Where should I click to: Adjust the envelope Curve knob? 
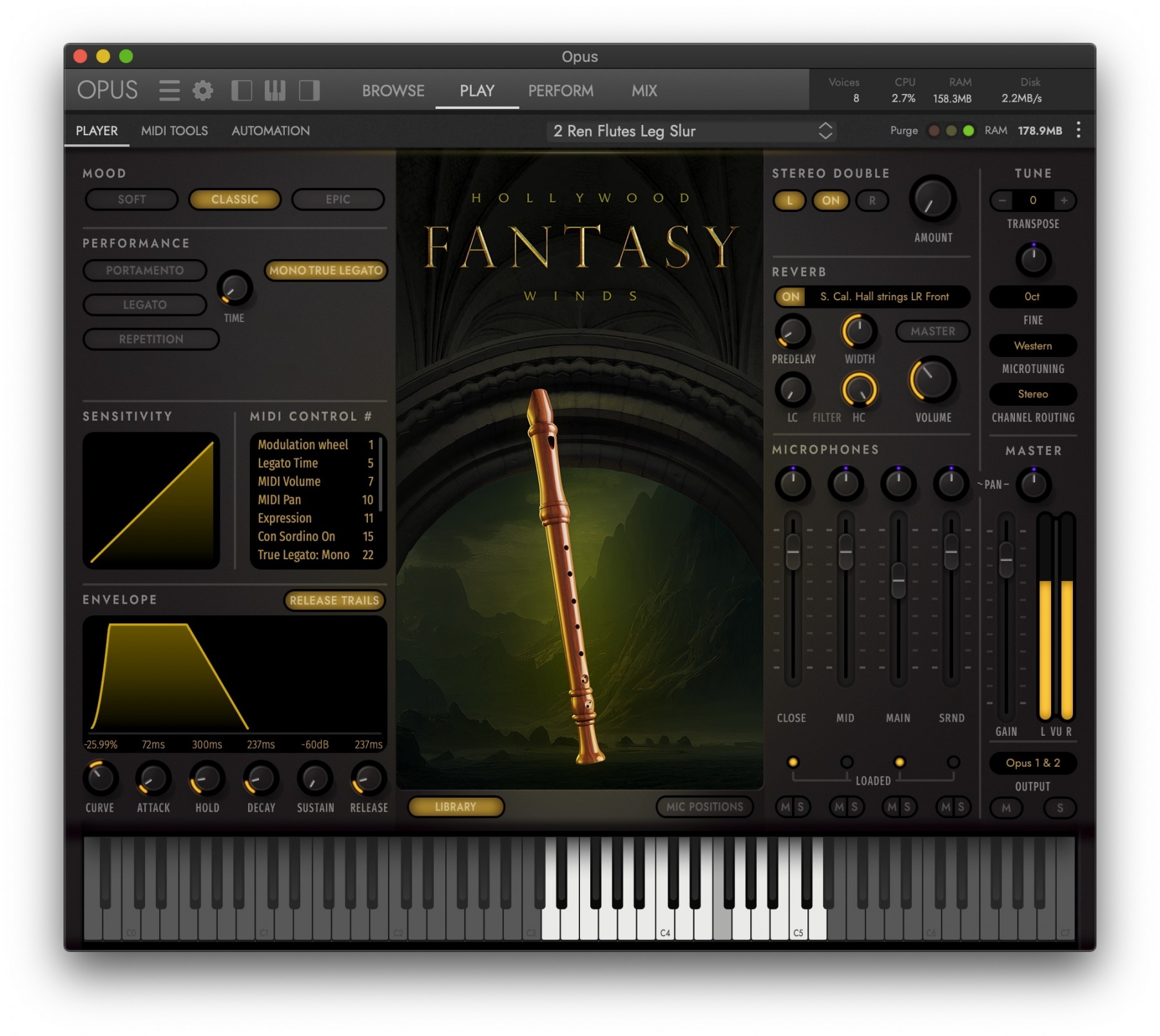(101, 778)
